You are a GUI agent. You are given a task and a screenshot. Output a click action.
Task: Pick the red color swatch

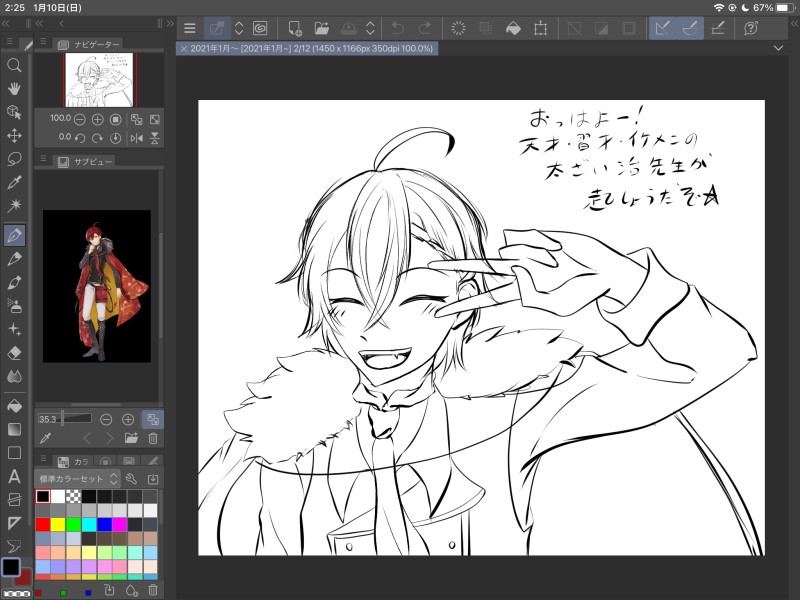(43, 524)
